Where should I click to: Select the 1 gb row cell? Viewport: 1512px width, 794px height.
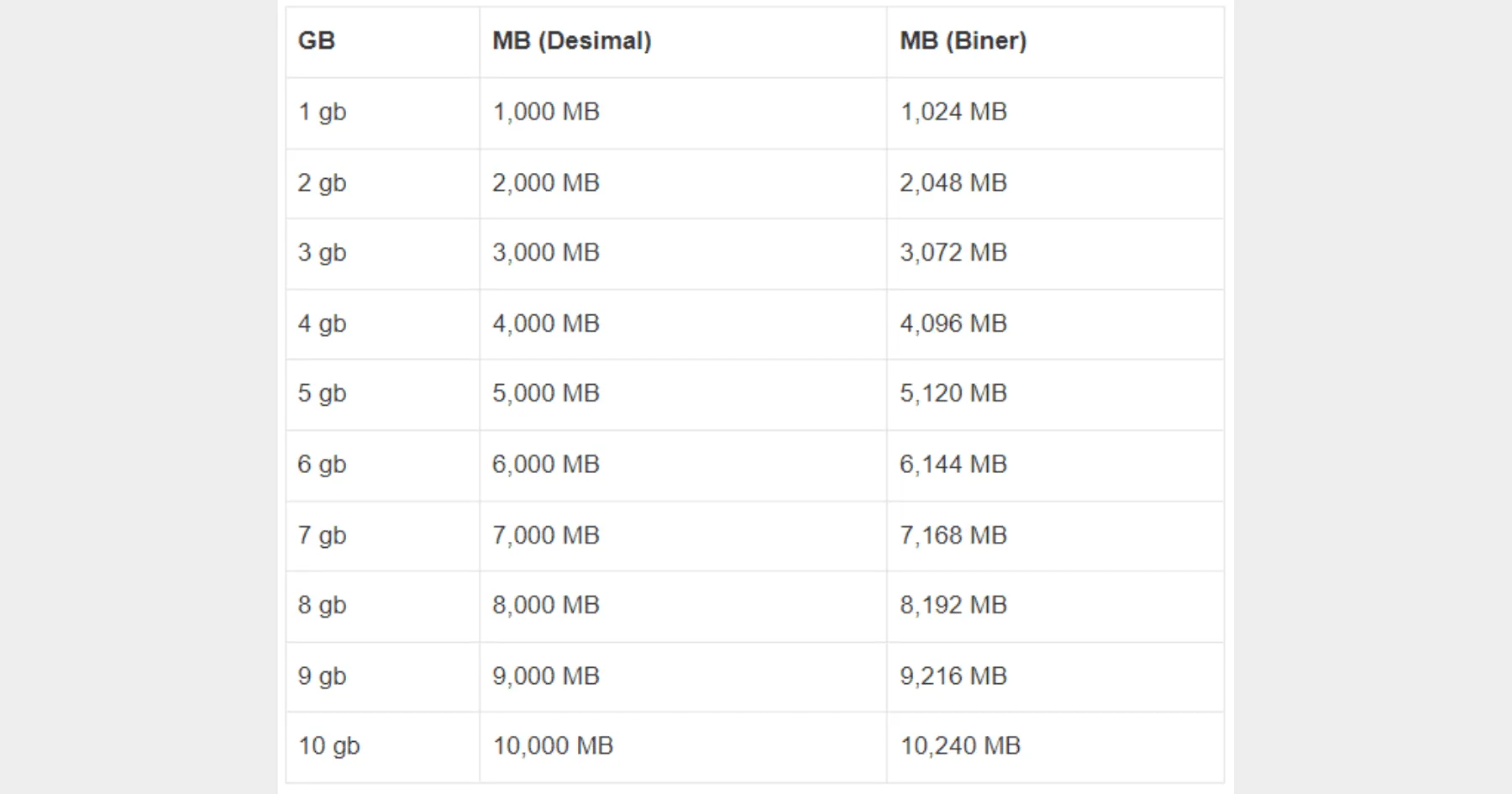pos(322,112)
